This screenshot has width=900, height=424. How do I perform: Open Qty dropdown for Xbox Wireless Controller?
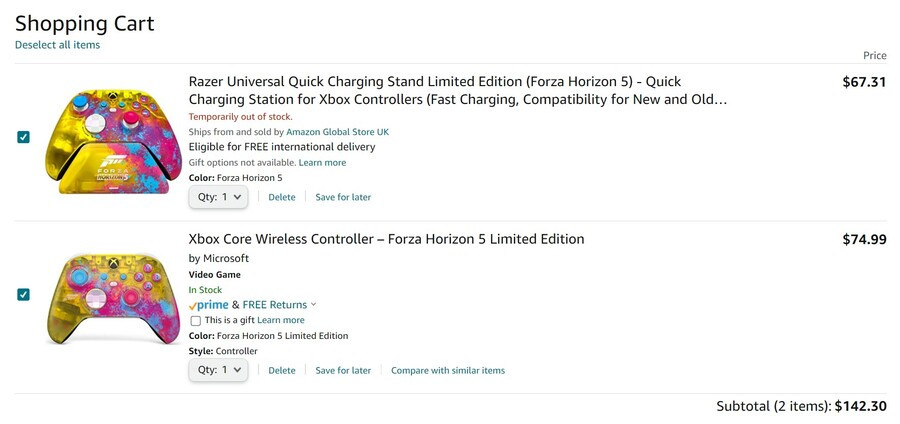tap(219, 370)
